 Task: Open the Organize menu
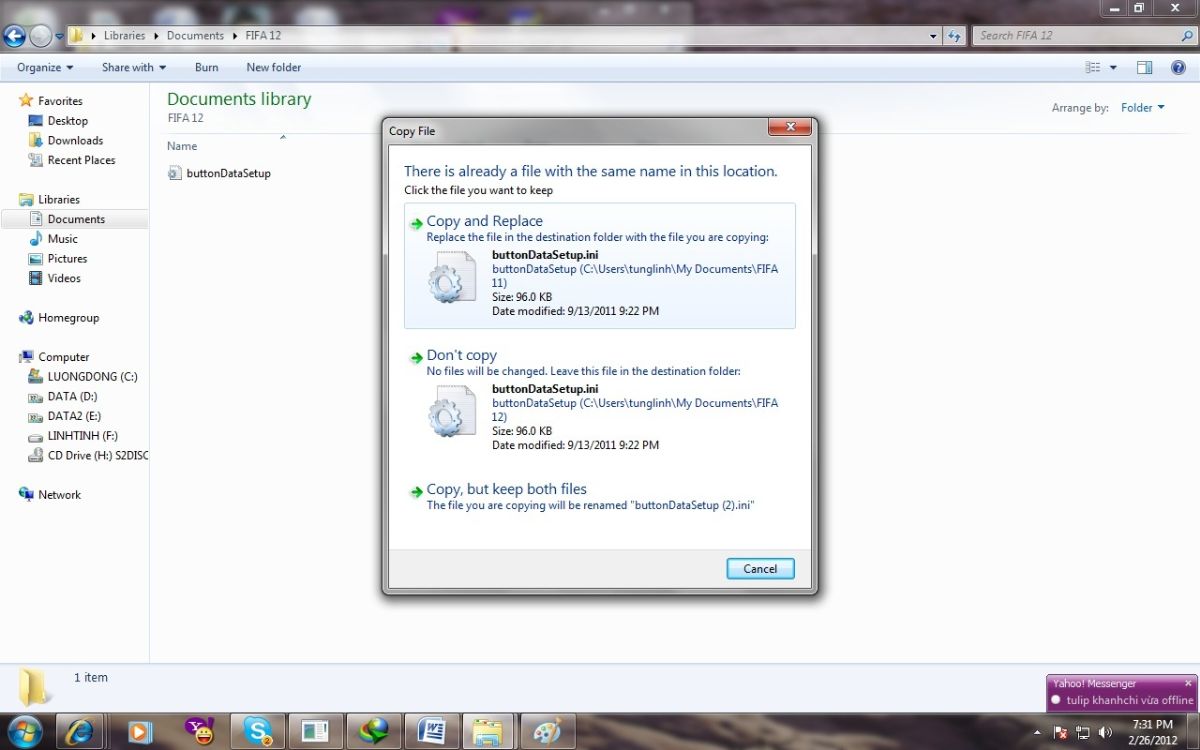45,67
